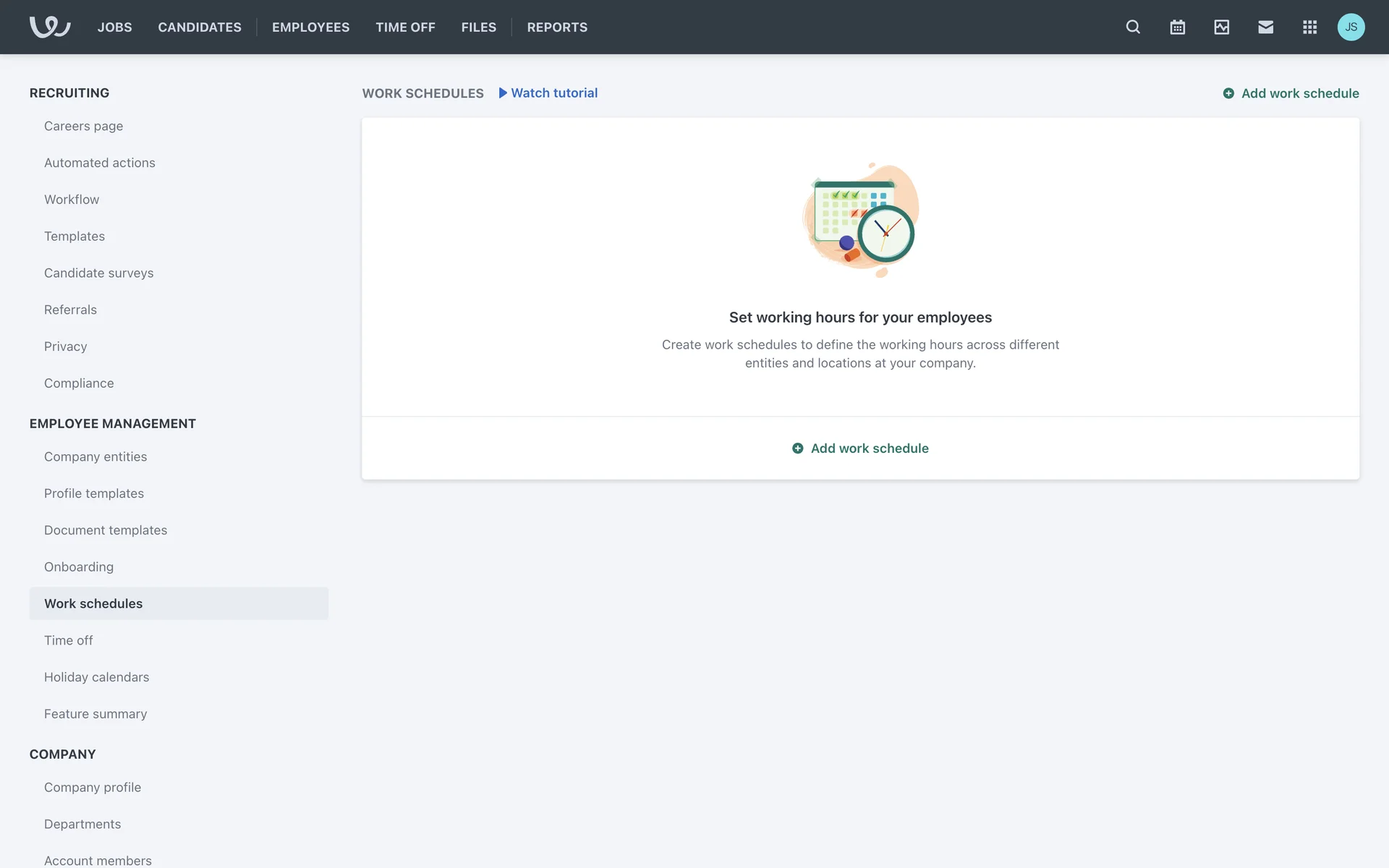The width and height of the screenshot is (1389, 868).
Task: Click Add work schedule at top right
Action: 1291,93
